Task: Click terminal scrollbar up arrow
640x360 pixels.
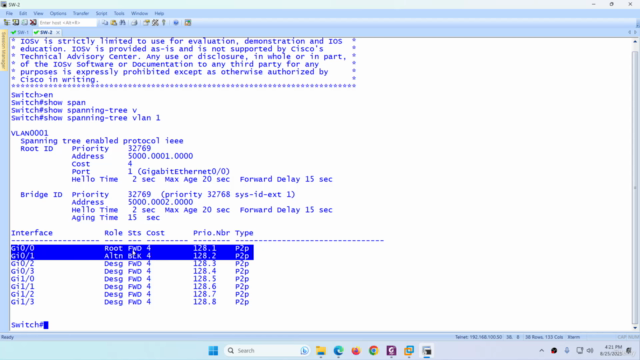Action: [x=635, y=41]
